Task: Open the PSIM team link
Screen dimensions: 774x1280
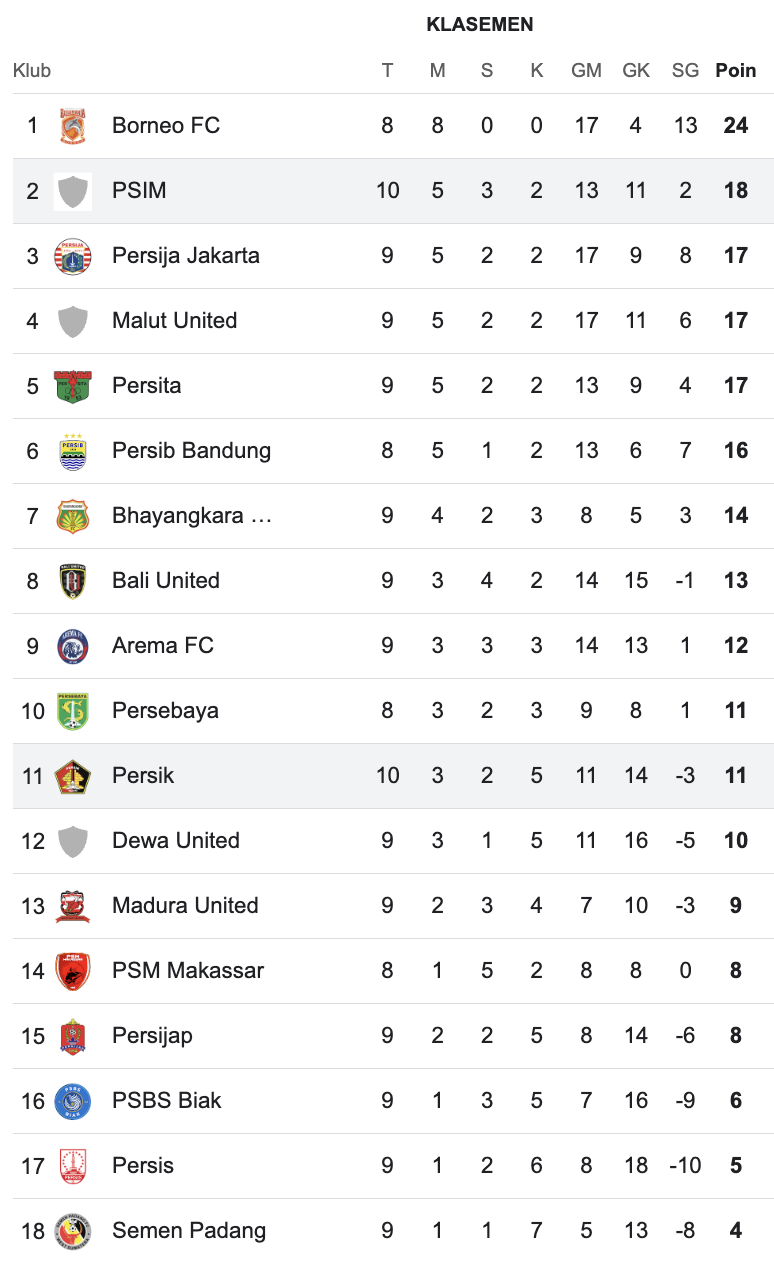Action: pyautogui.click(x=139, y=191)
